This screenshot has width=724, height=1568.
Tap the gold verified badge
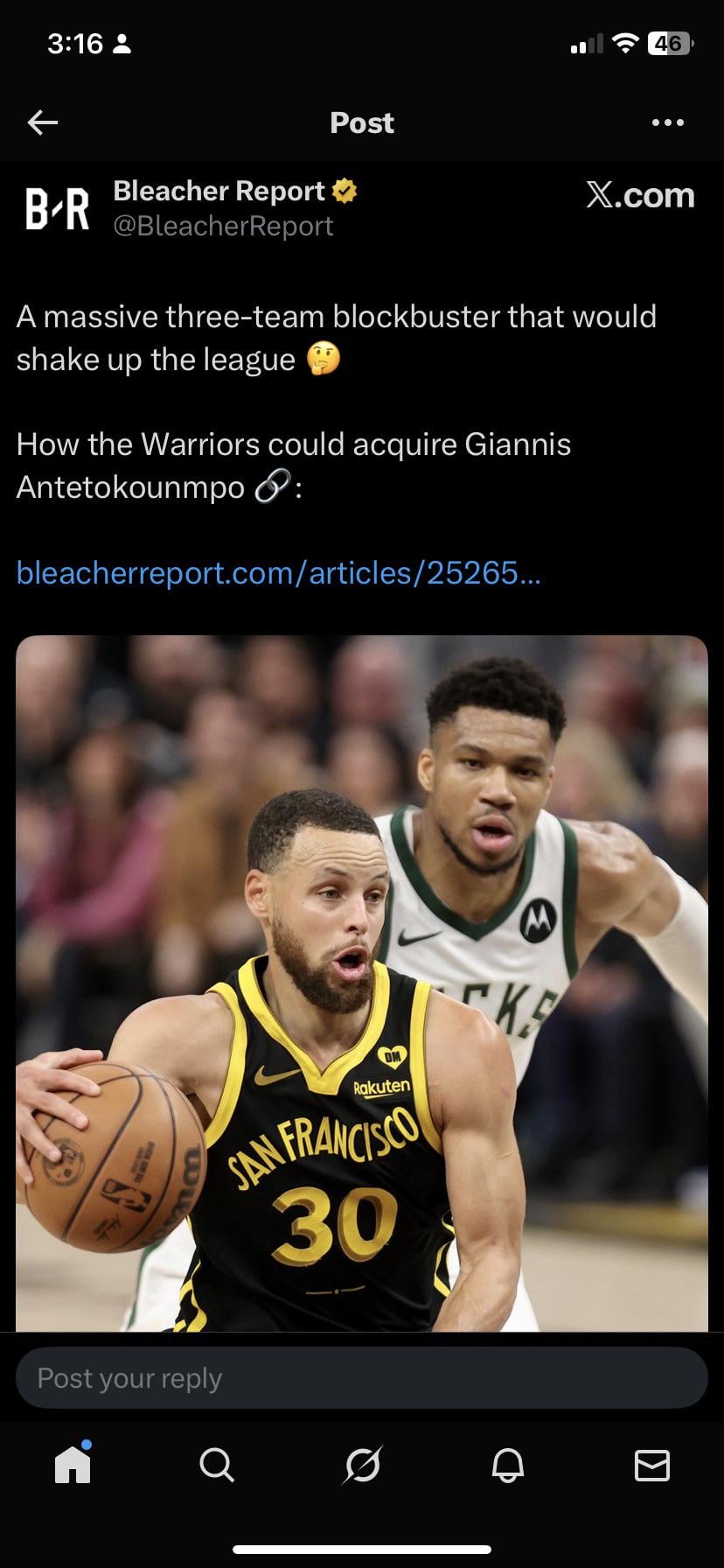coord(345,191)
